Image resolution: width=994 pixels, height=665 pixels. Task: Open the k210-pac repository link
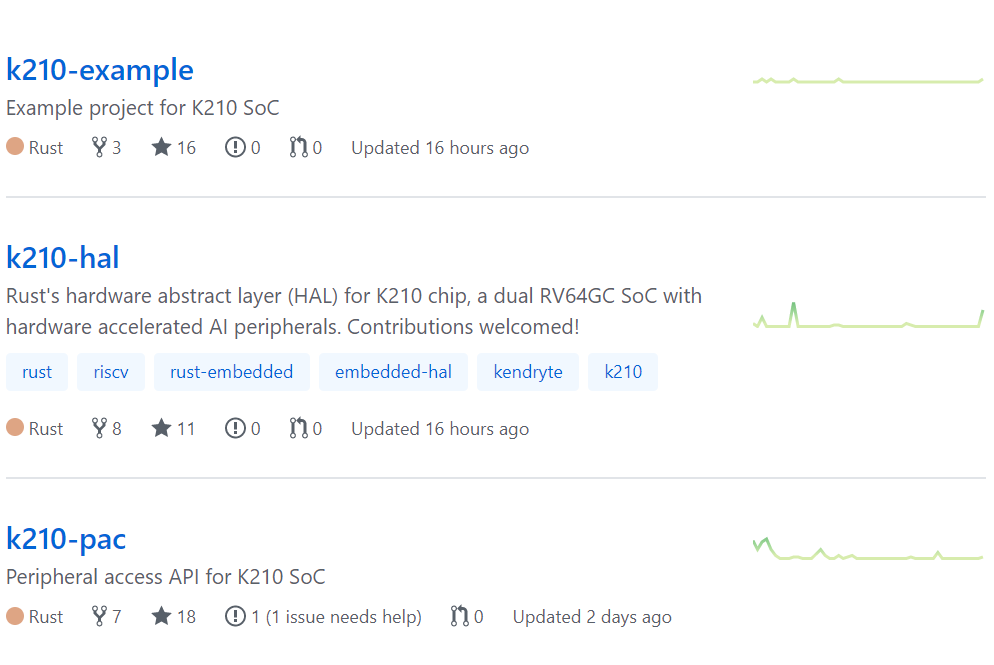point(66,540)
